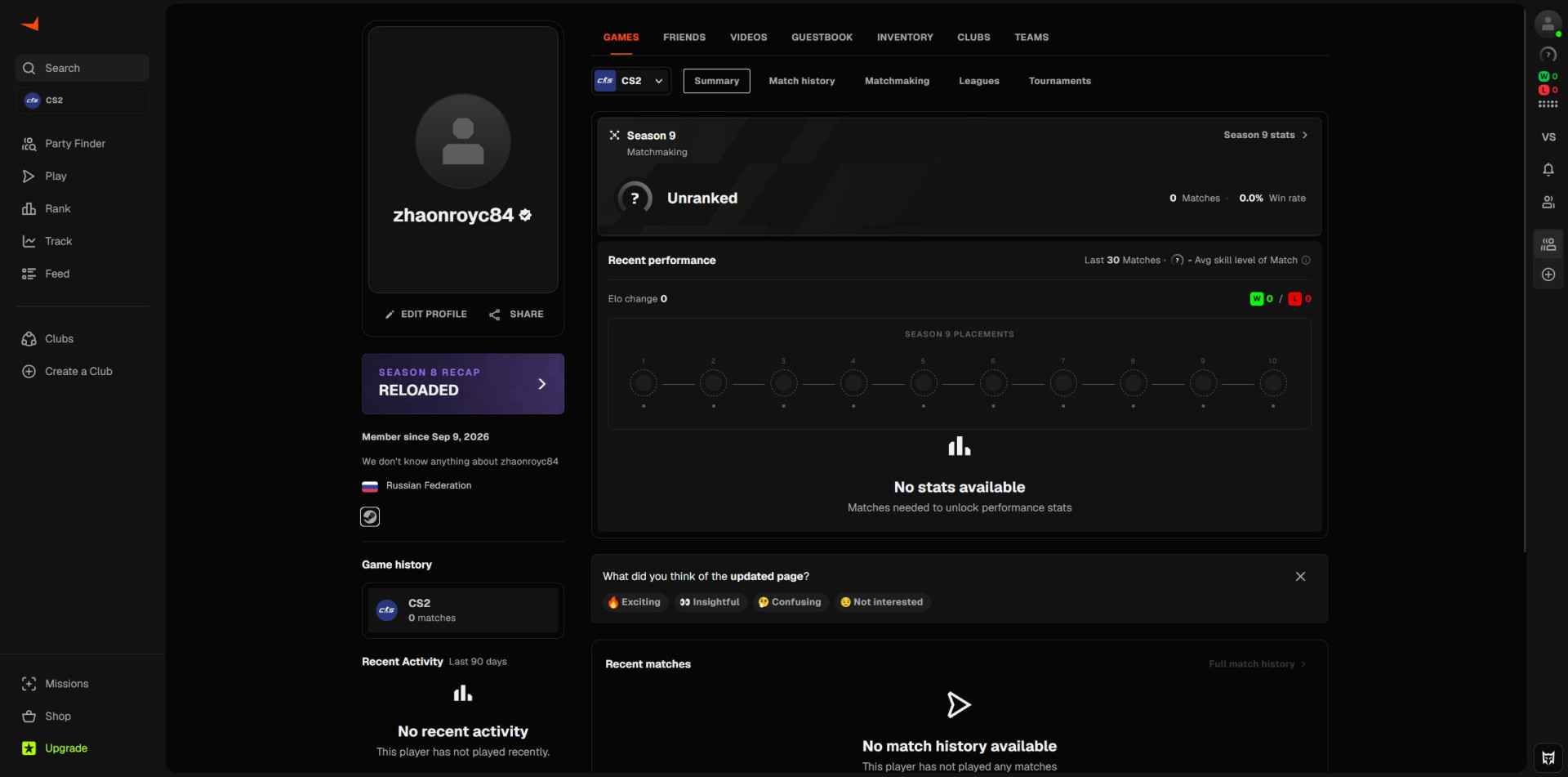The height and width of the screenshot is (777, 1568).
Task: Open the Party Finder page
Action: (x=75, y=144)
